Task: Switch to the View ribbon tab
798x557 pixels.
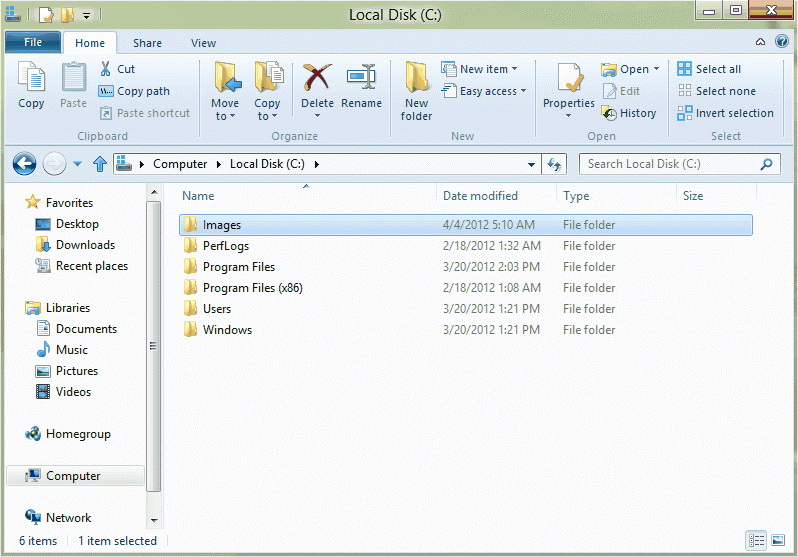Action: point(203,43)
